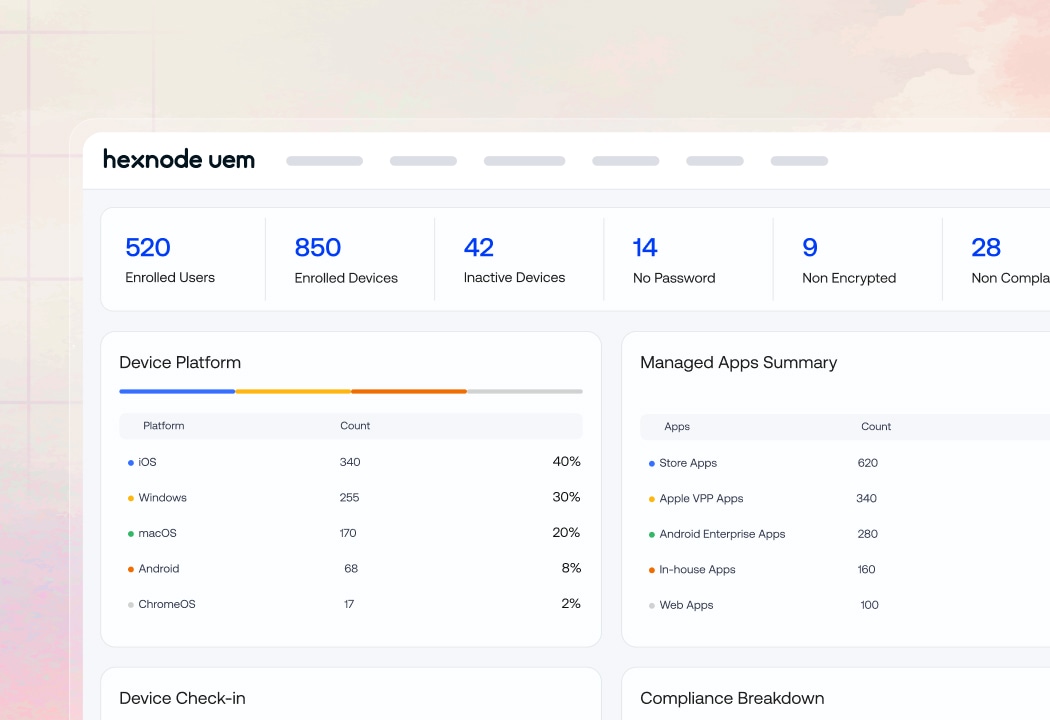Image resolution: width=1050 pixels, height=720 pixels.
Task: Click the Count header in Device Platform
Action: pyautogui.click(x=355, y=426)
